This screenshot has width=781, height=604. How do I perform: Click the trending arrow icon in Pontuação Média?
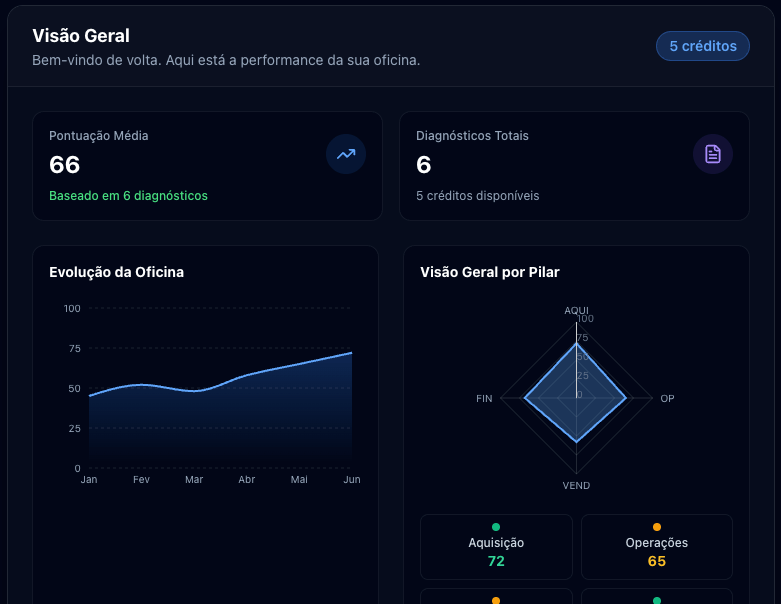346,154
